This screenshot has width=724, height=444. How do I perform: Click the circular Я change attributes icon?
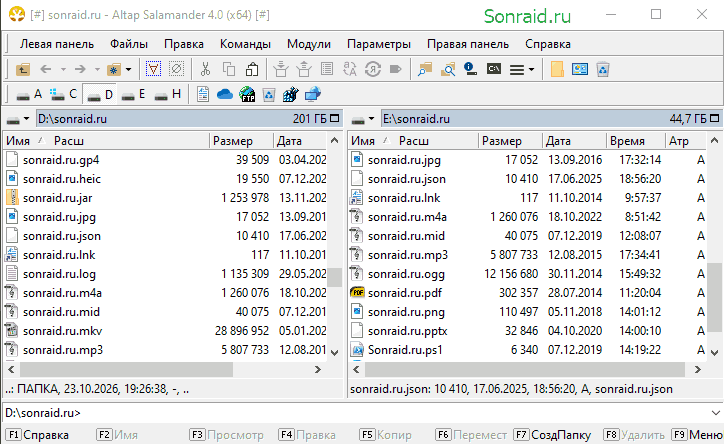(x=373, y=69)
